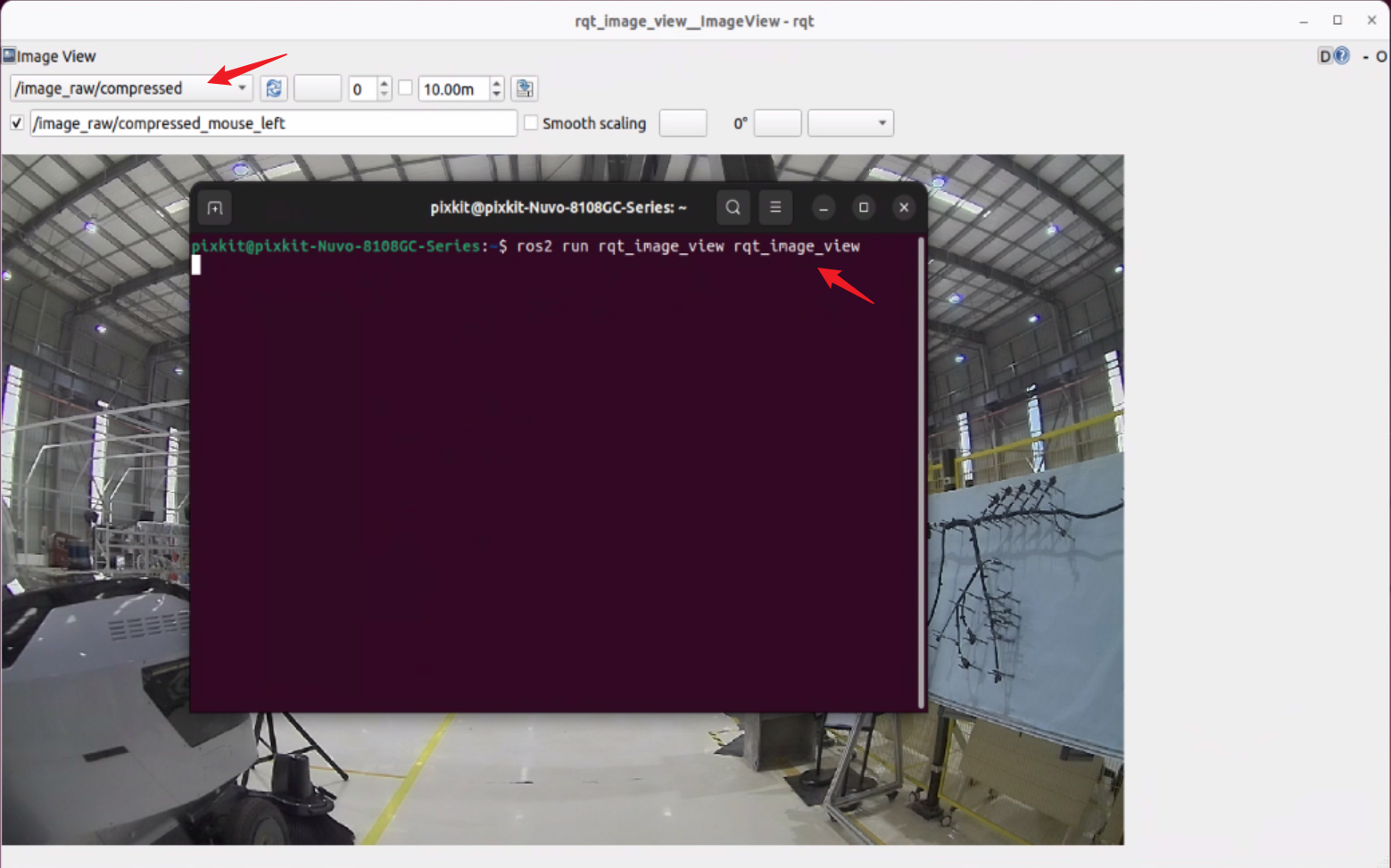Open a new tab in the terminal

point(215,208)
